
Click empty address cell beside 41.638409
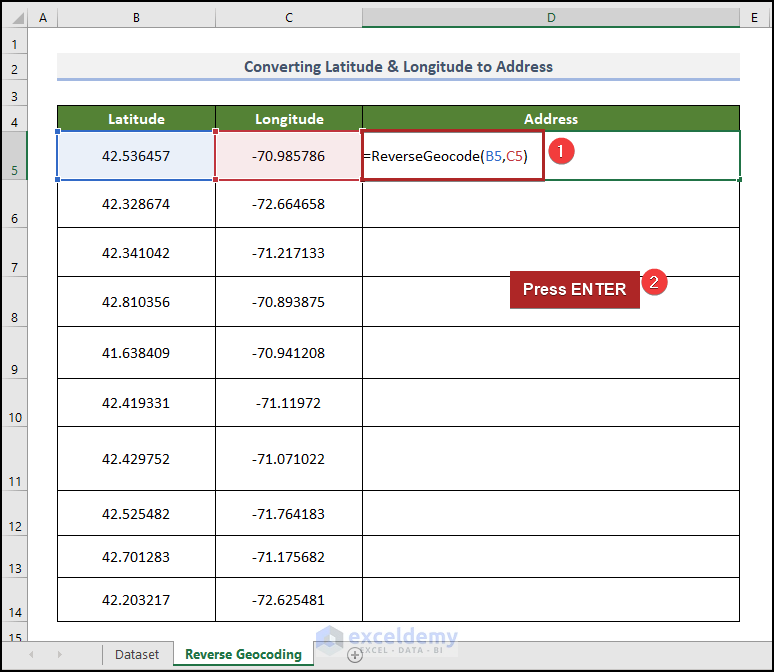[551, 353]
